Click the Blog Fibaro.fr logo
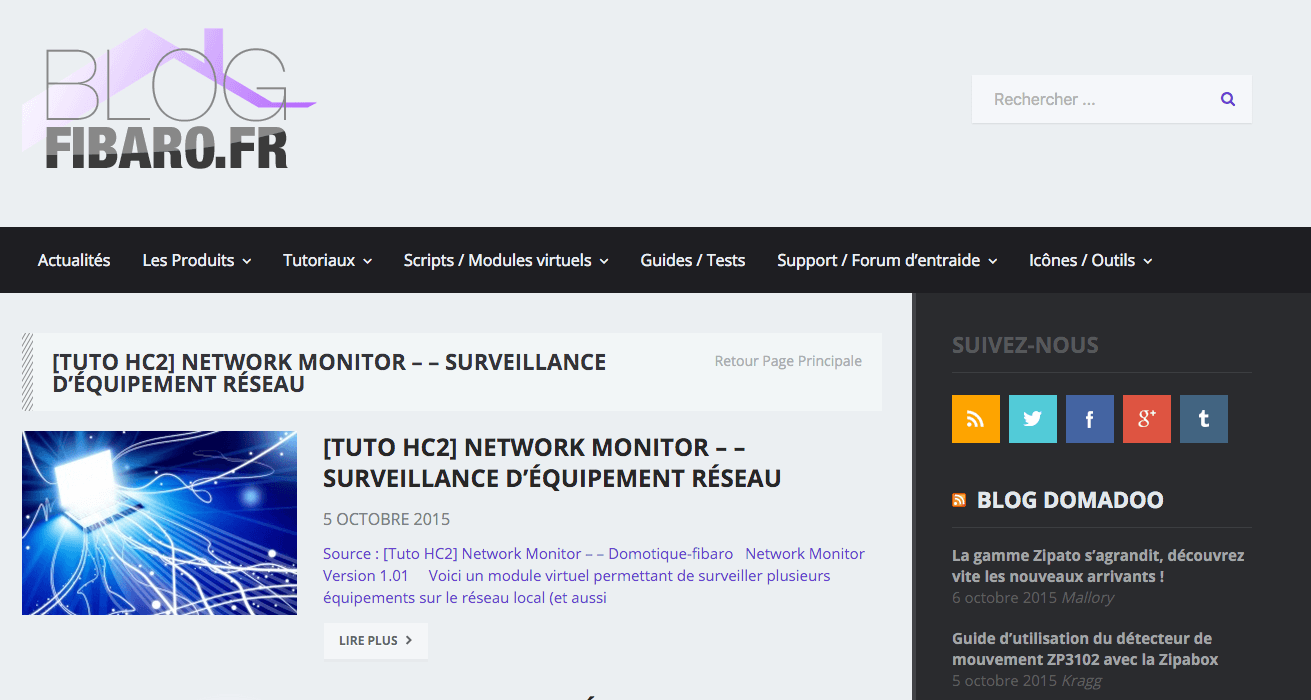This screenshot has width=1311, height=700. 169,98
